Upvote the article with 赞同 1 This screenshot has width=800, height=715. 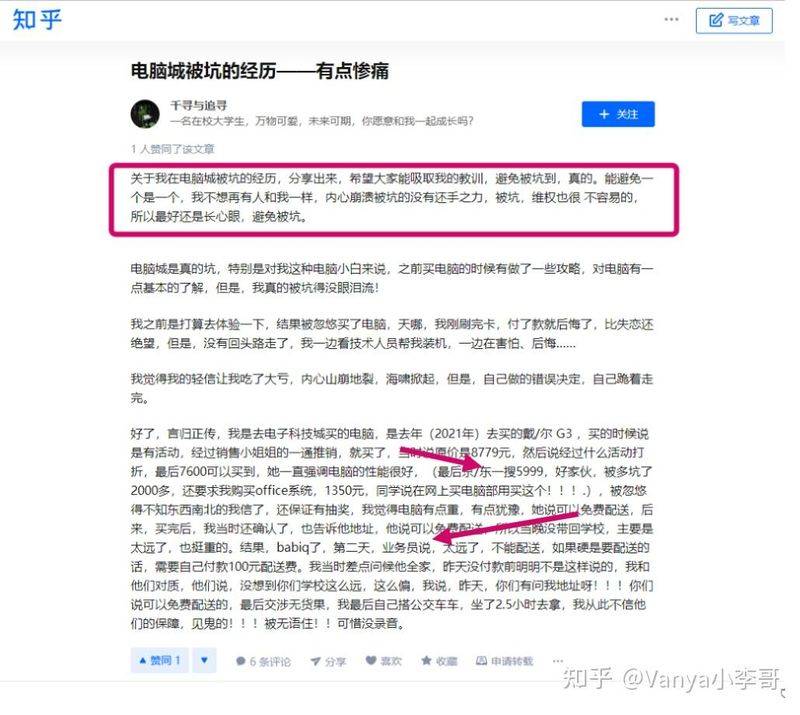coord(160,660)
